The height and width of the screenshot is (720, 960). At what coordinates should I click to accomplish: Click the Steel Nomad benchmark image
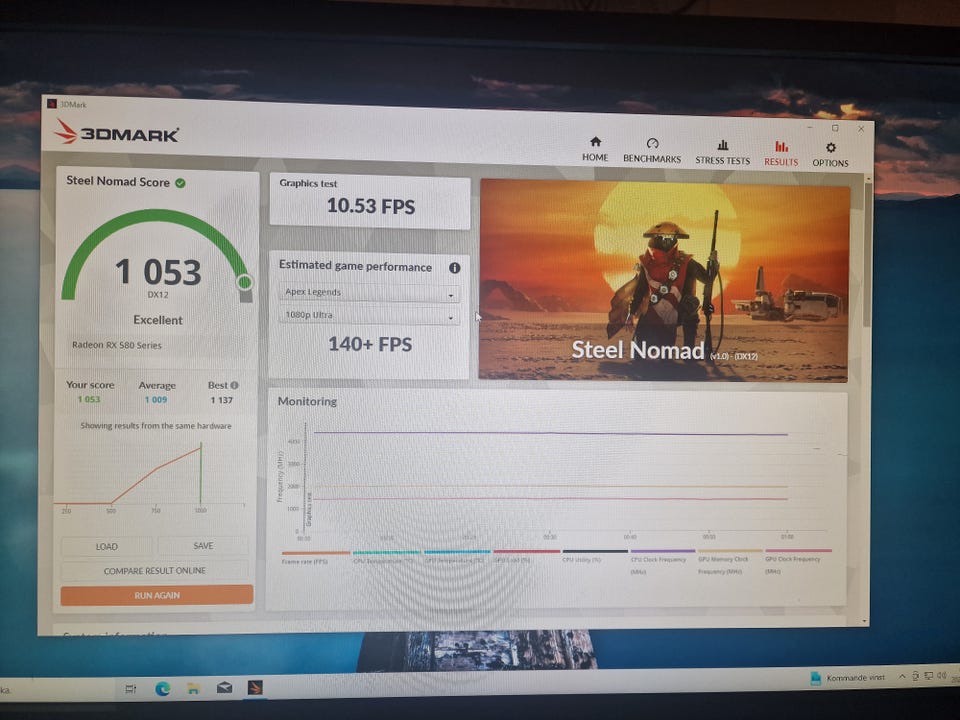coord(664,280)
